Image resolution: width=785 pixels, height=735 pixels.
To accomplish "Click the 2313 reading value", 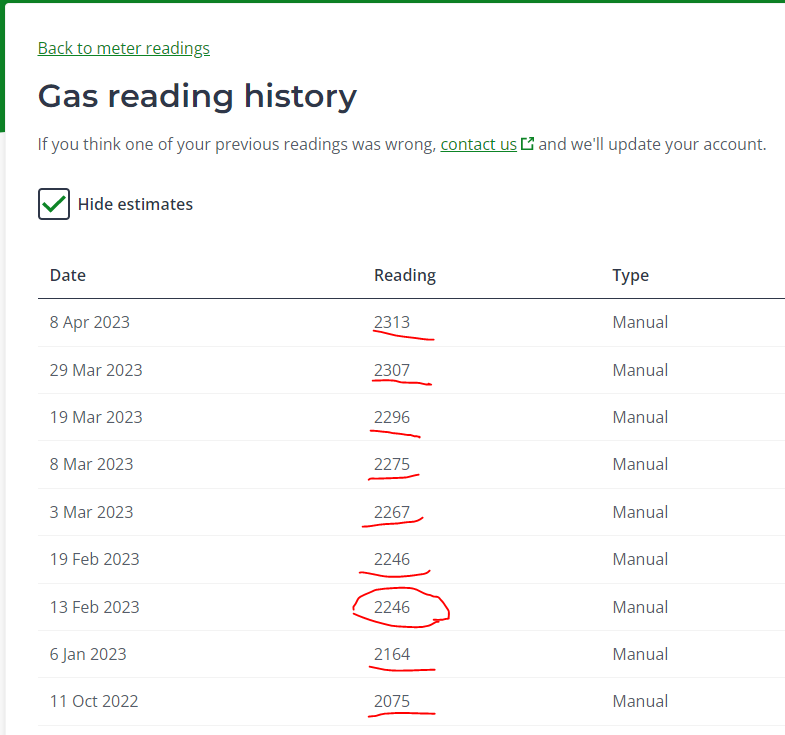I will (392, 322).
